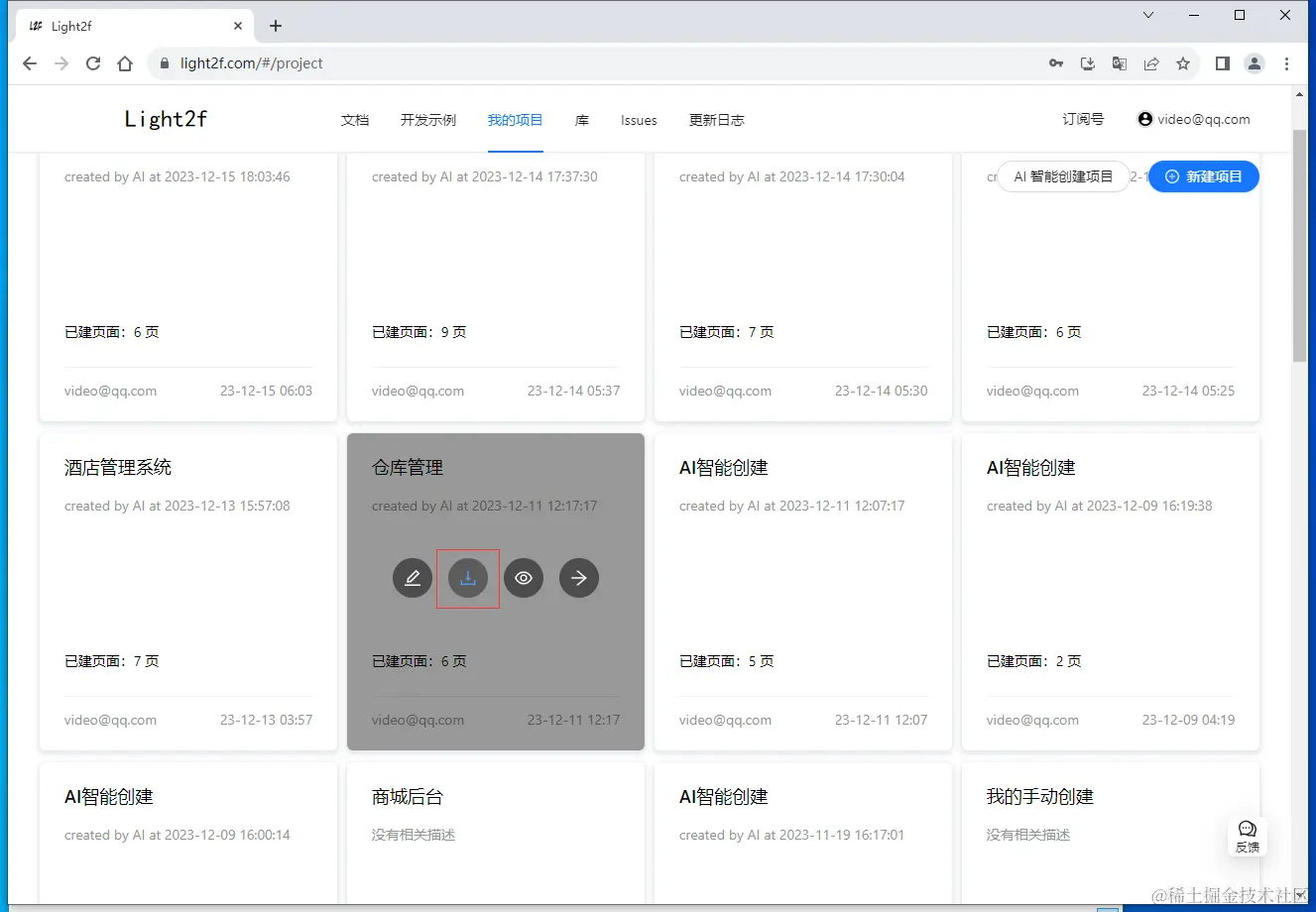View site information via lock icon
The height and width of the screenshot is (912, 1316).
(x=165, y=63)
